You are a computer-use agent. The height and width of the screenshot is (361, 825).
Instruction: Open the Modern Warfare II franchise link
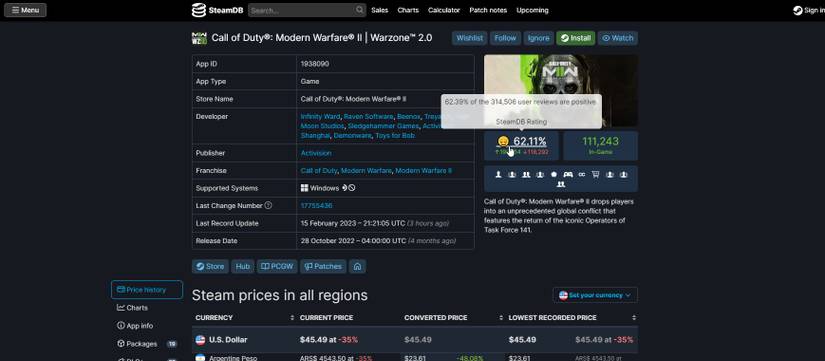pos(423,171)
